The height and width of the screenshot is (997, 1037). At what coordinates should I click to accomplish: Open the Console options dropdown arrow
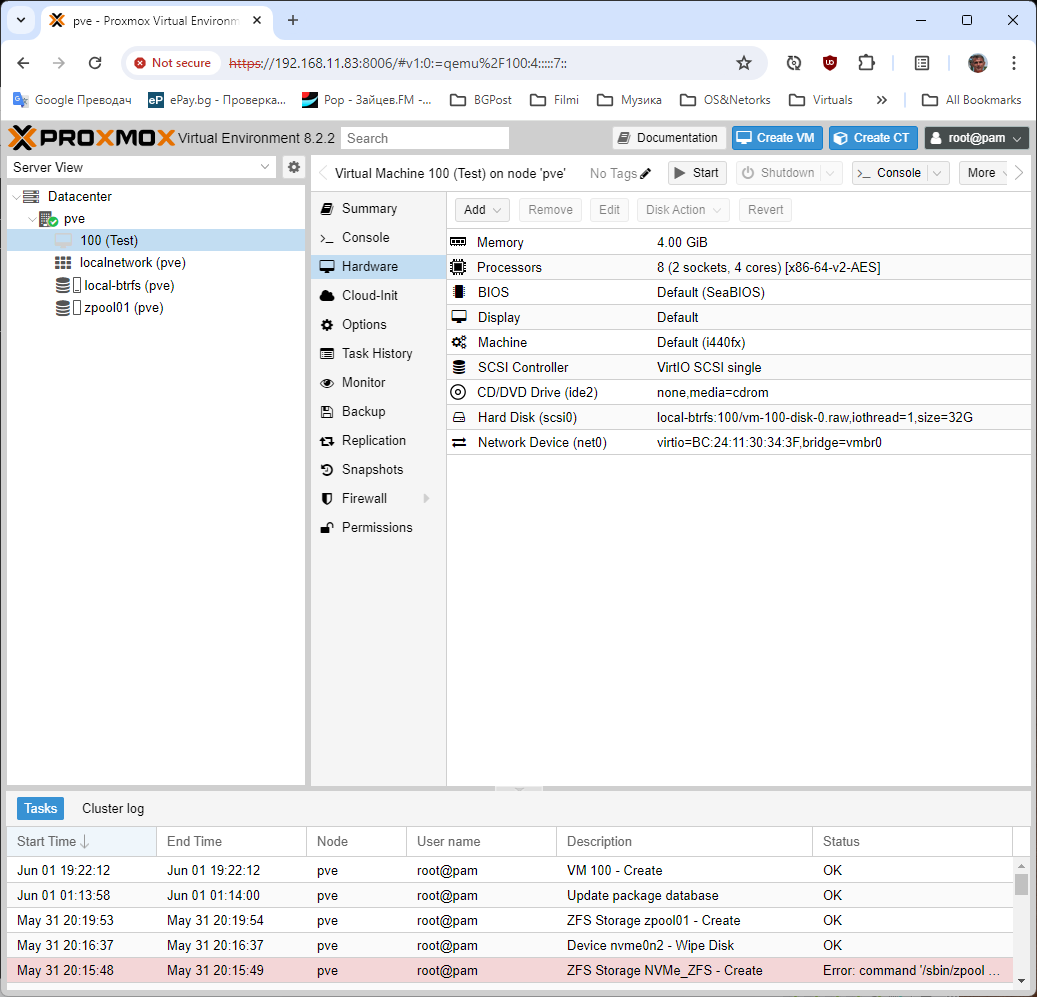click(x=937, y=173)
